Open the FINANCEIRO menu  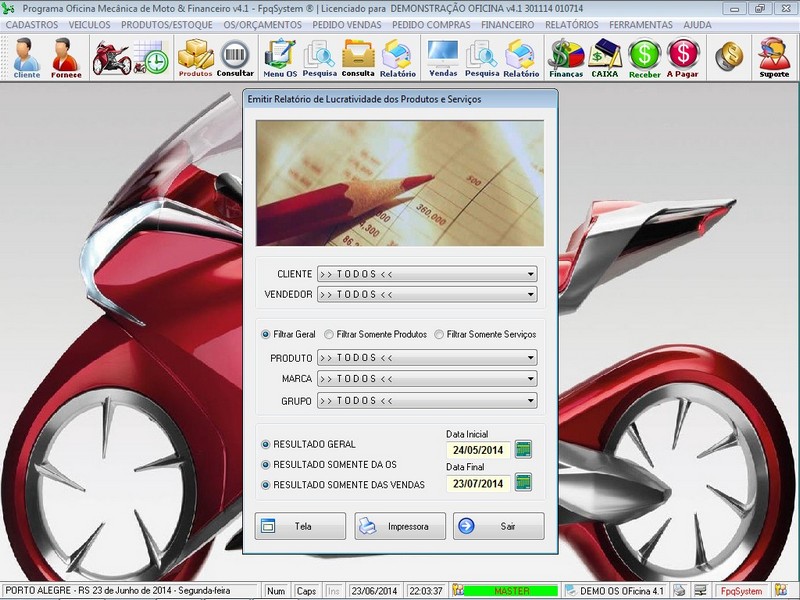point(507,24)
